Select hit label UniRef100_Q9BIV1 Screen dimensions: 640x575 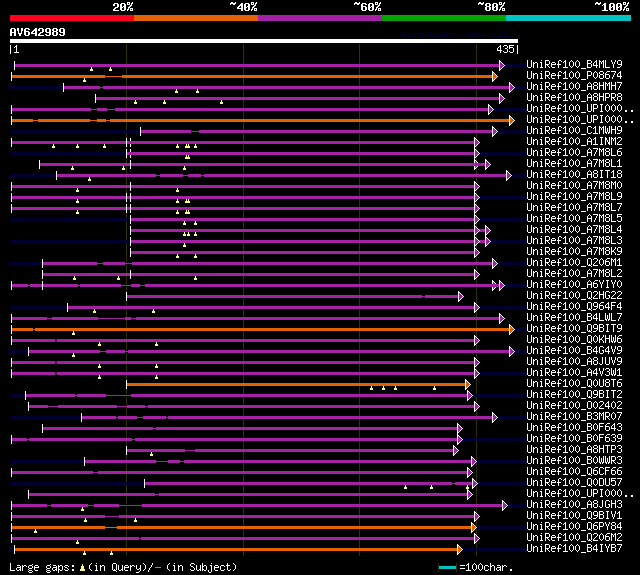pos(574,516)
